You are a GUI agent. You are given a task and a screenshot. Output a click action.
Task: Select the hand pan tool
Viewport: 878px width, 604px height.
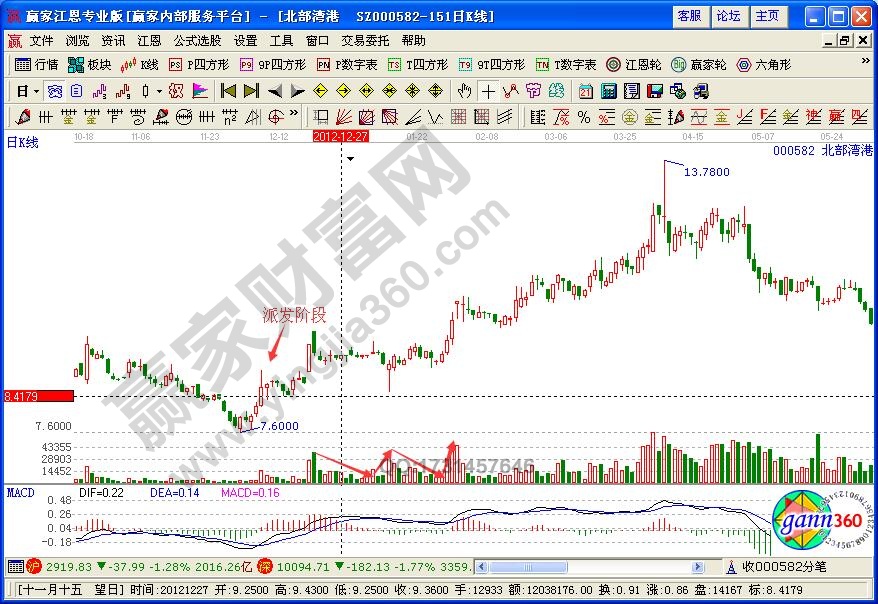tap(465, 90)
